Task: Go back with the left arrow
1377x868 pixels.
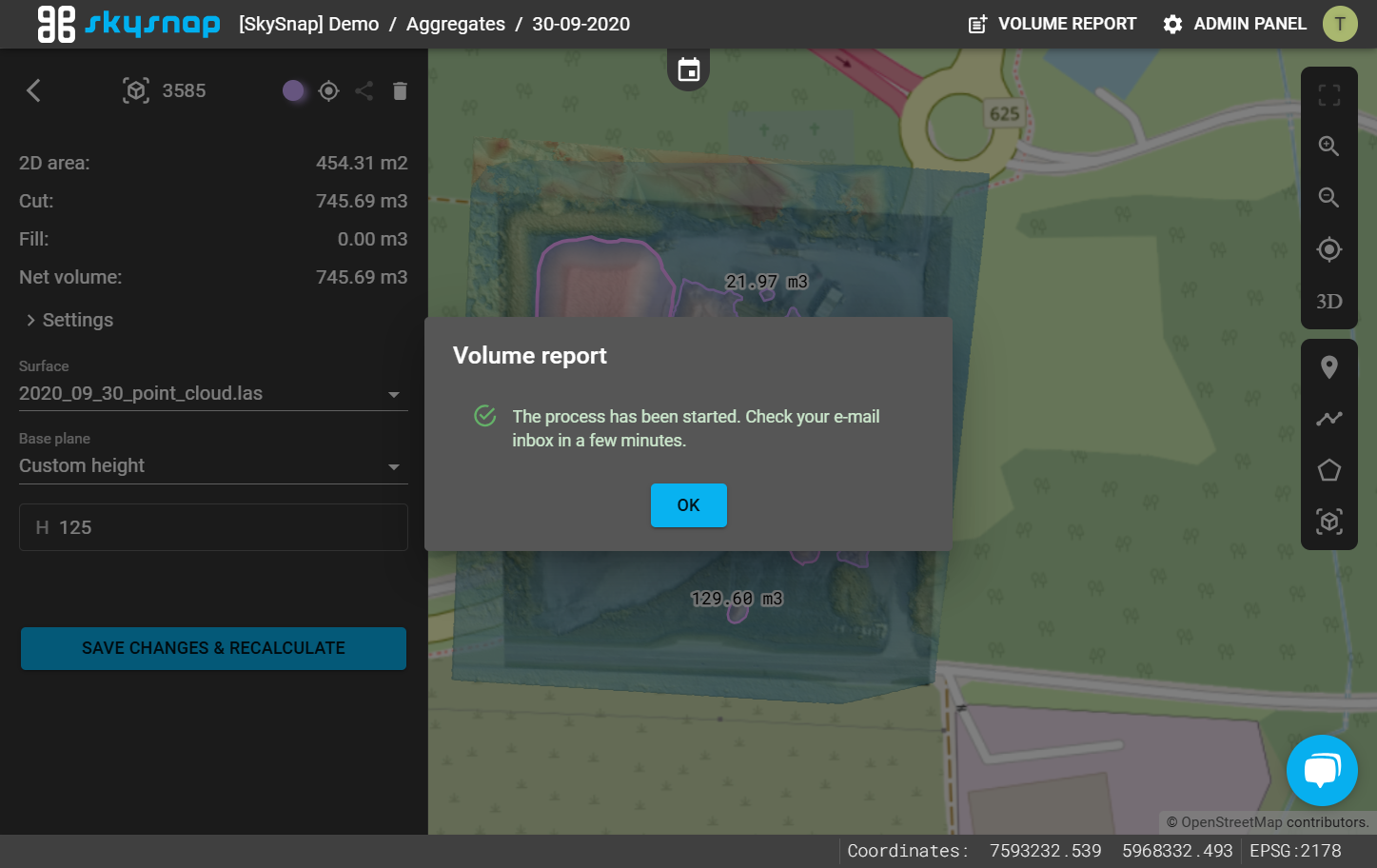Action: click(33, 90)
